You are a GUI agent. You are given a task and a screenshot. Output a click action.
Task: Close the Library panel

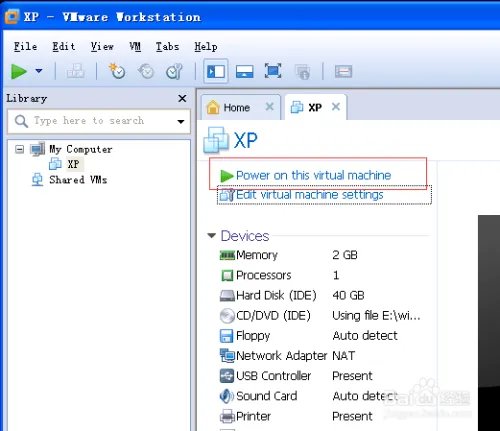[182, 98]
